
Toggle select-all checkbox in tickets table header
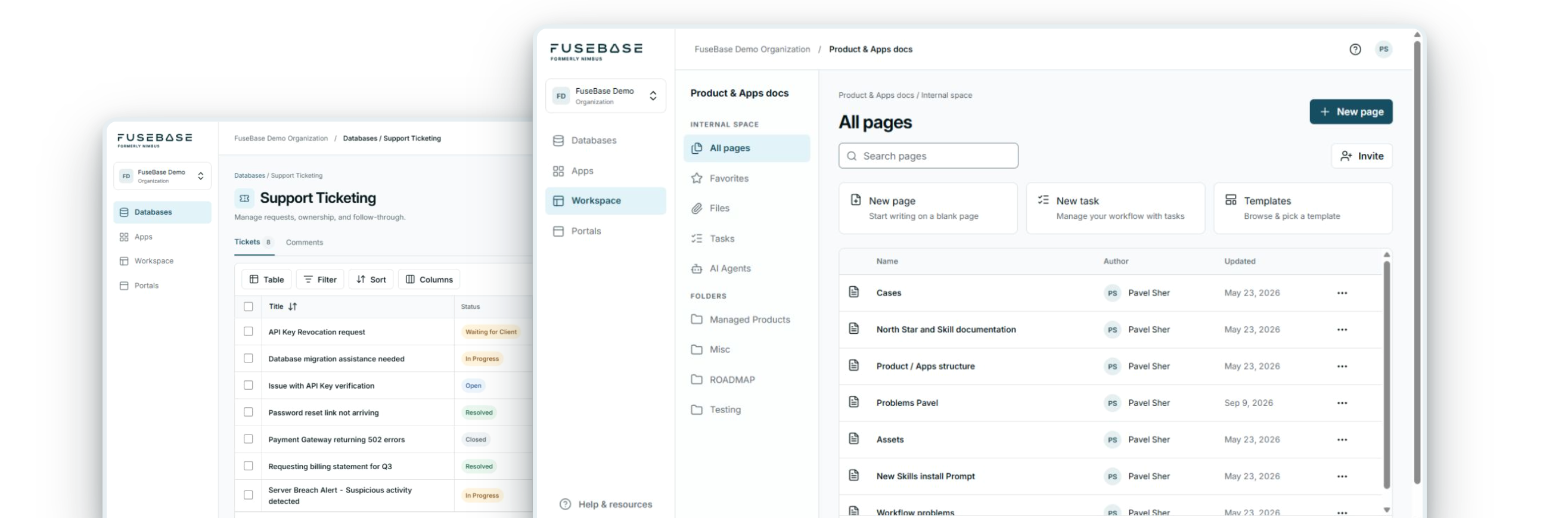click(249, 307)
